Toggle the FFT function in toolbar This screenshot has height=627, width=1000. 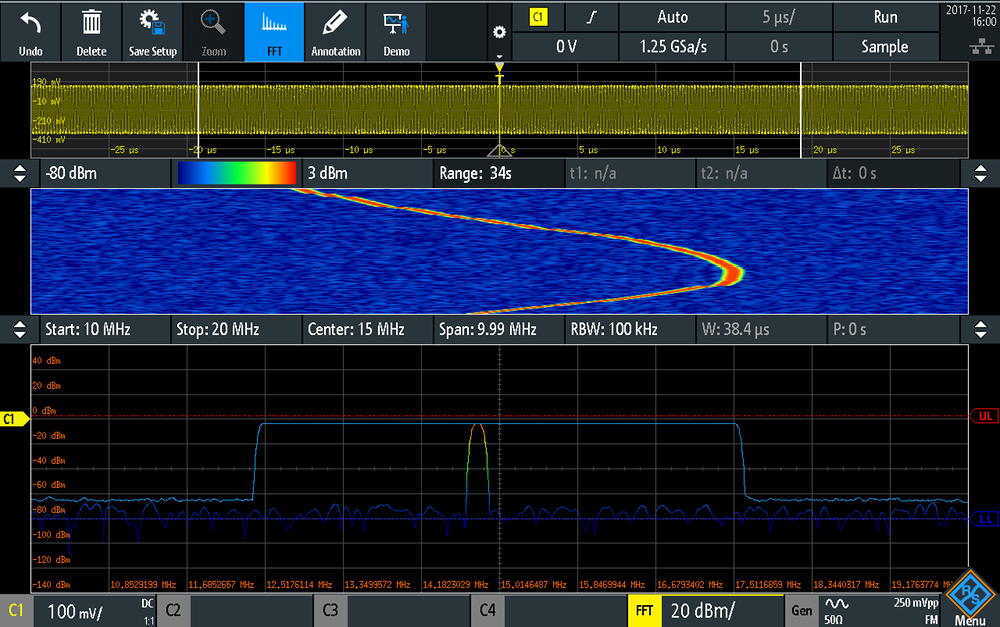[x=274, y=32]
